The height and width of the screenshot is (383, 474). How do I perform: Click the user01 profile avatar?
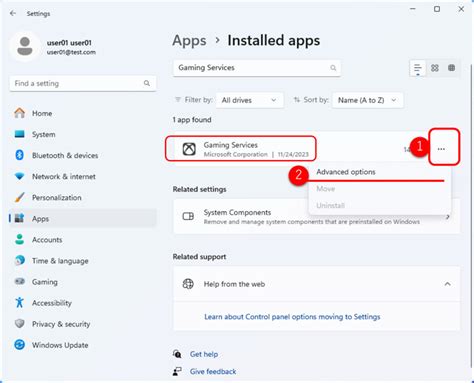(25, 46)
